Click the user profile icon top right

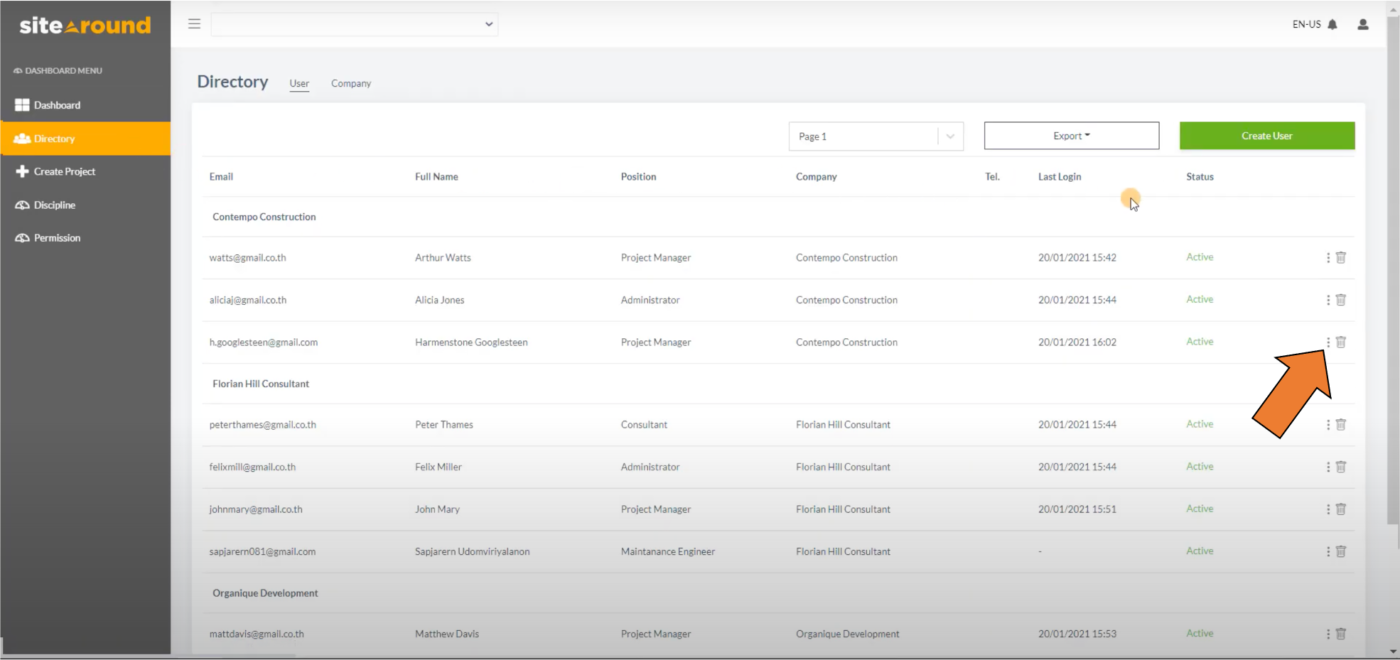pos(1362,24)
